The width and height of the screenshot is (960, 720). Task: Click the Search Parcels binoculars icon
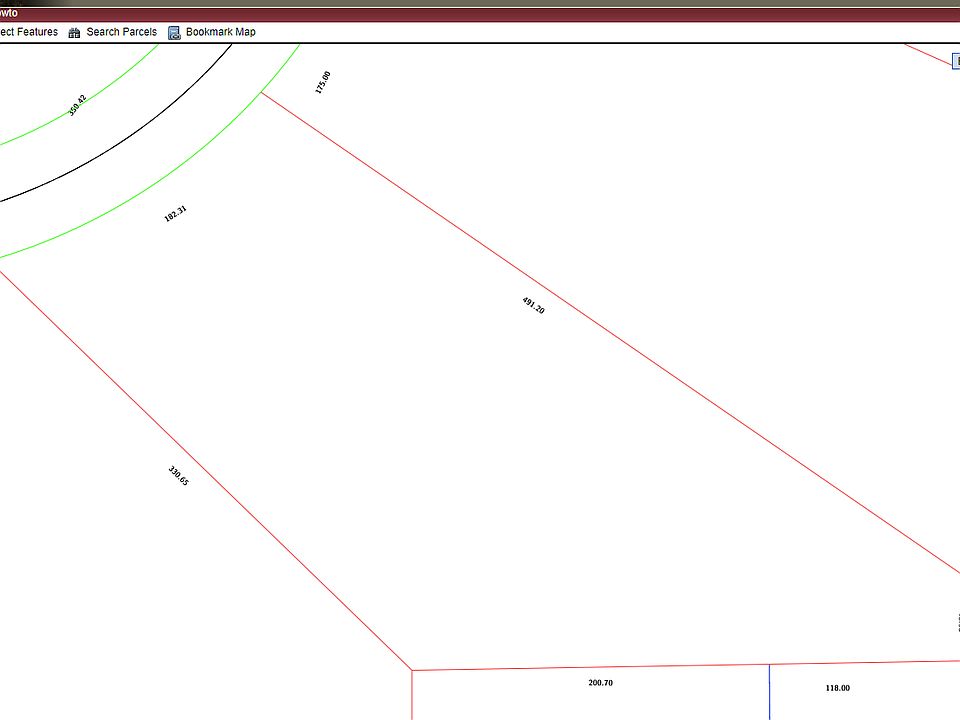tap(74, 32)
